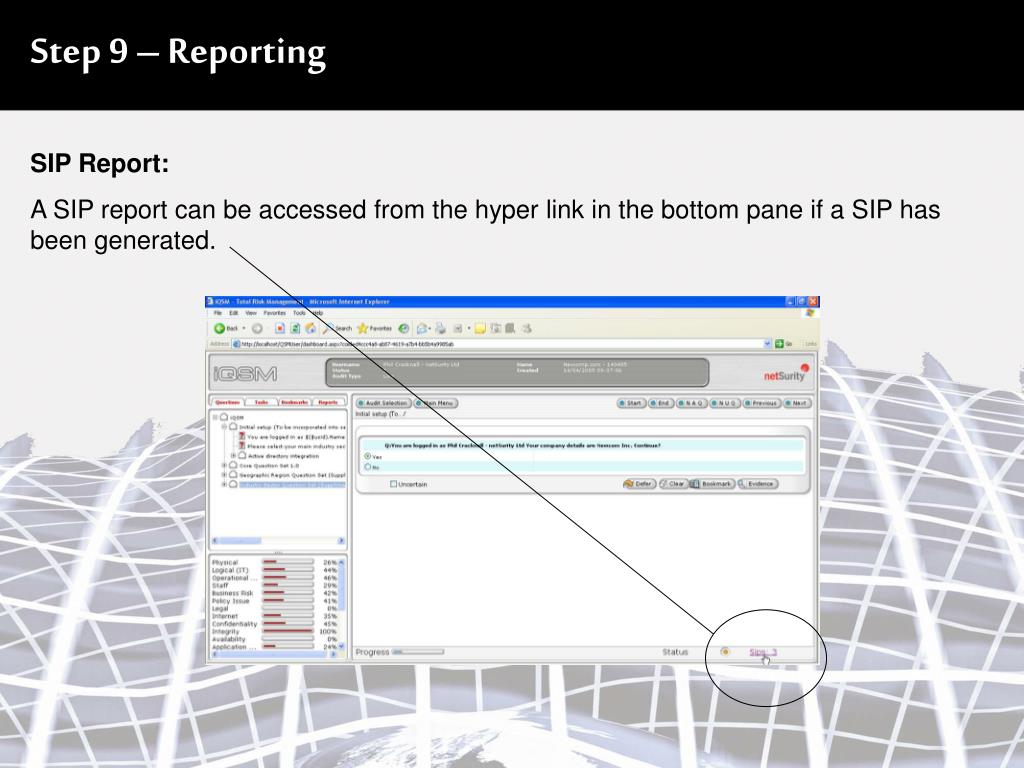Screen dimensions: 1024x768
Task: Expand the Core Question Set 1.0 node
Action: coord(224,466)
